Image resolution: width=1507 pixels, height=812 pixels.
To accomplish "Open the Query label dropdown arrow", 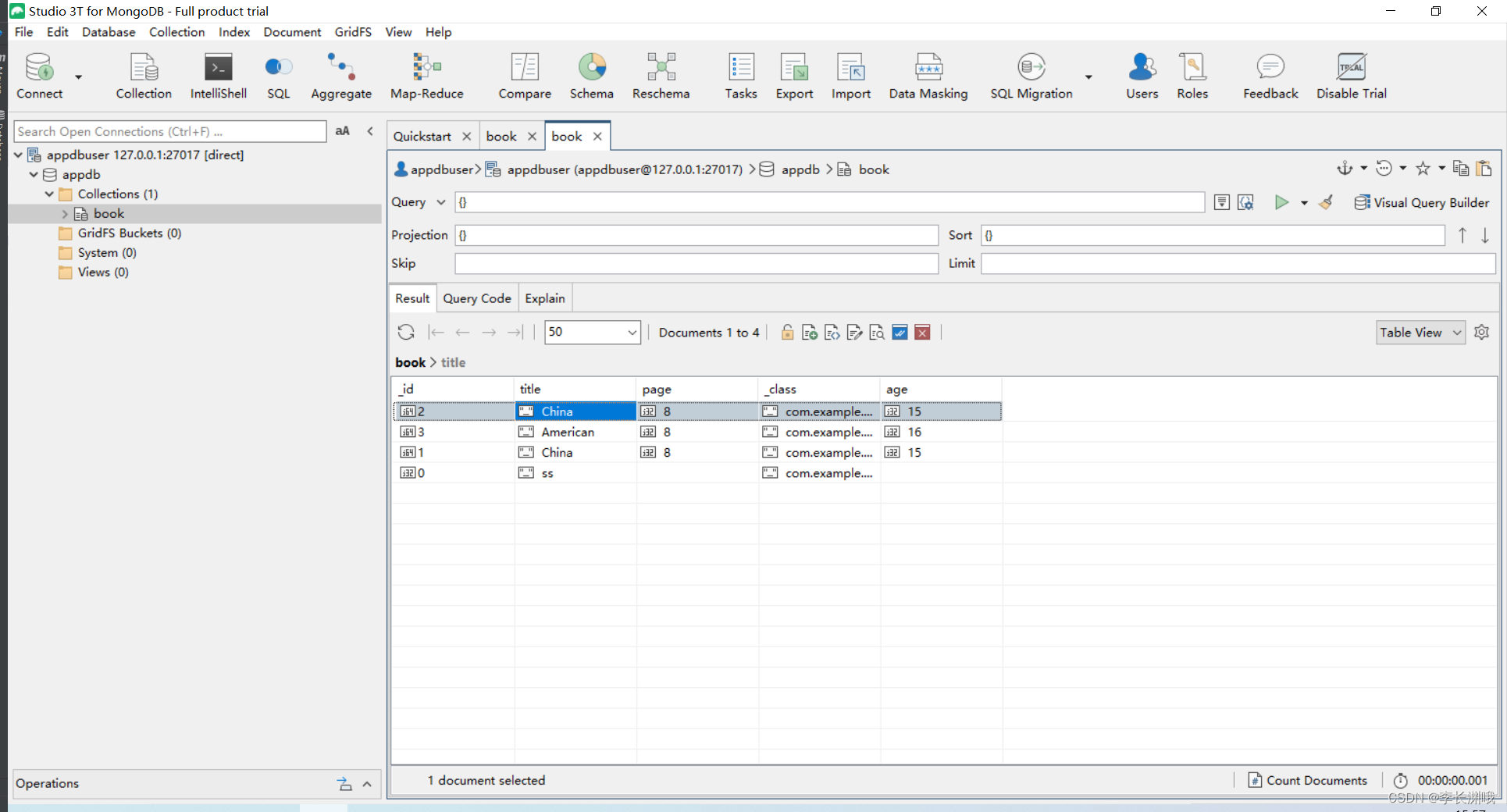I will (x=440, y=202).
